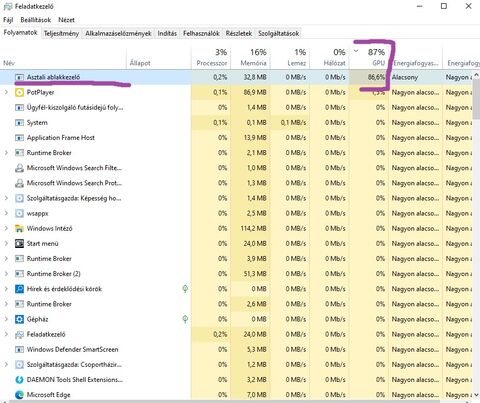The height and width of the screenshot is (403, 480).
Task: Click the Windows Defender SmartScreen icon
Action: click(x=19, y=349)
